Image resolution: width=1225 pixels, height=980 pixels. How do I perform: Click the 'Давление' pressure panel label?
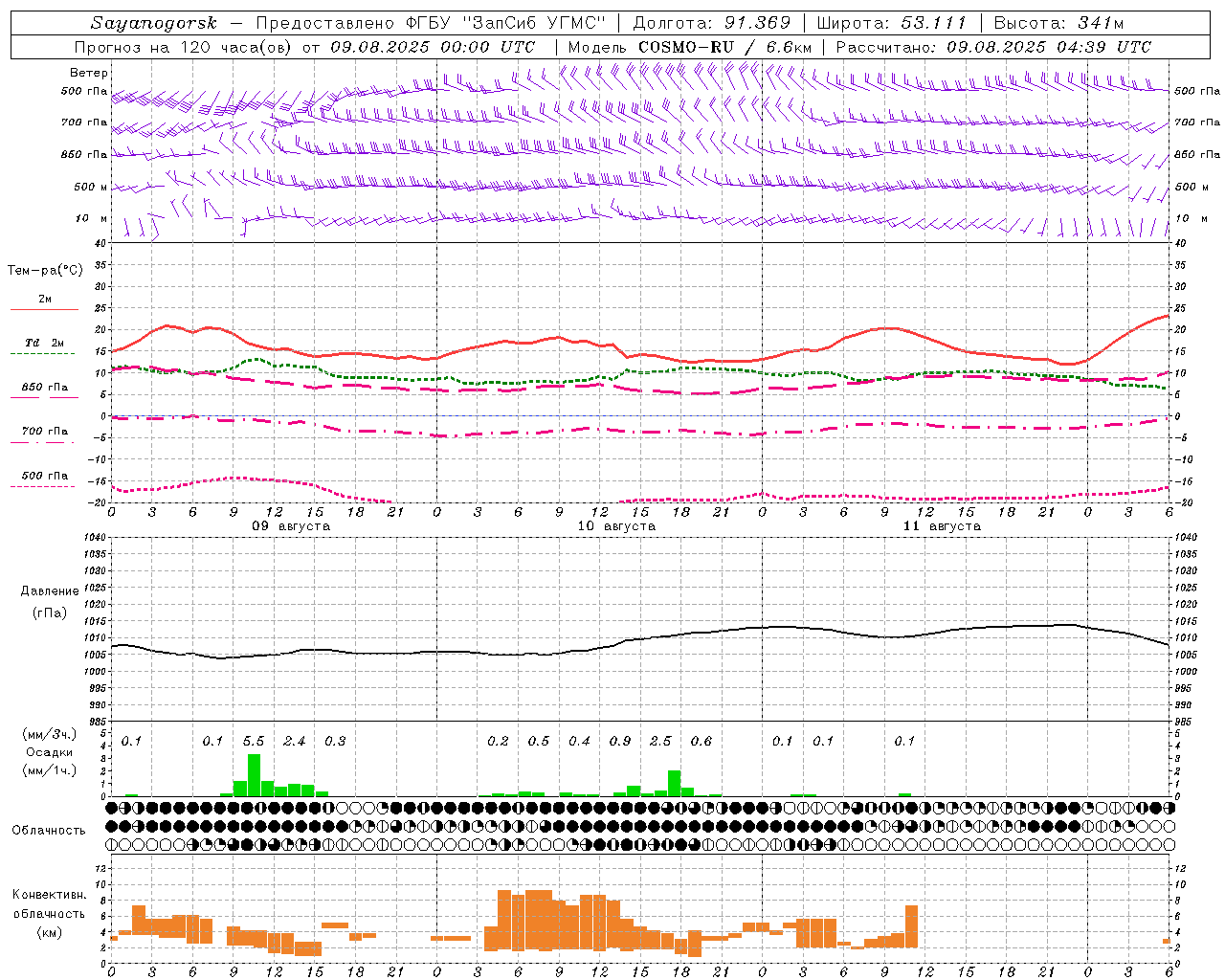[x=50, y=591]
